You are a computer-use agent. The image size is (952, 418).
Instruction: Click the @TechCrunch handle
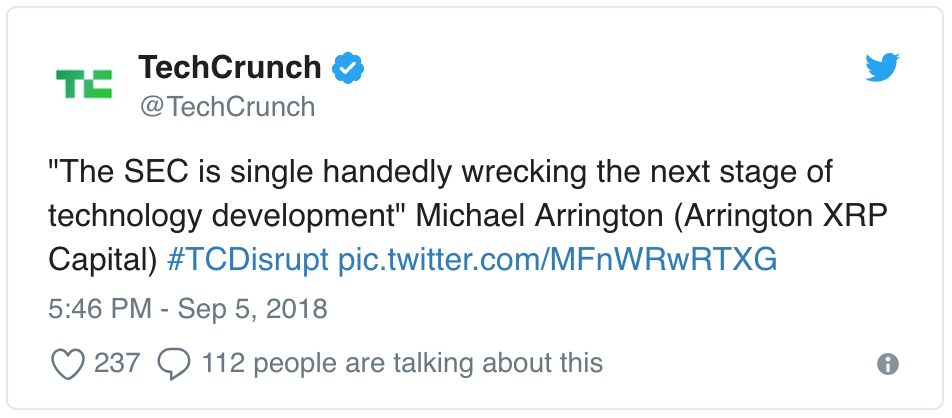point(227,106)
